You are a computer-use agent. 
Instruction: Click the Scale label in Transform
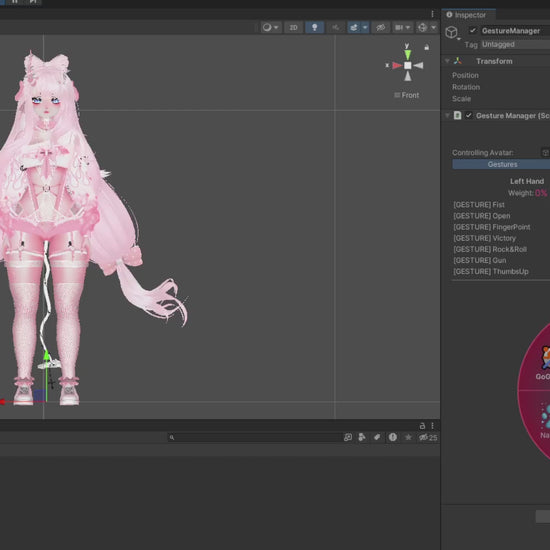pyautogui.click(x=461, y=99)
